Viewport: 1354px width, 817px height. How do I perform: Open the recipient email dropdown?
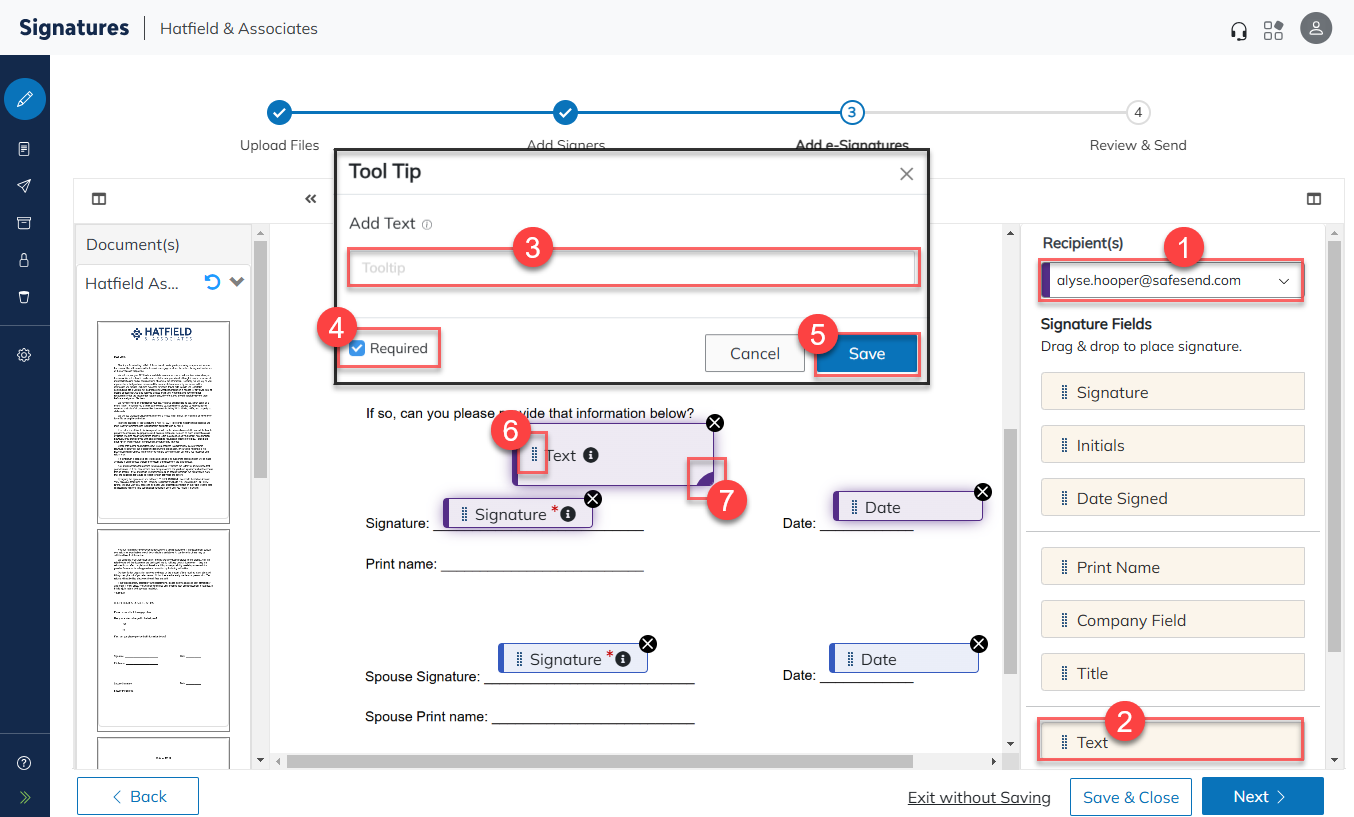1172,281
